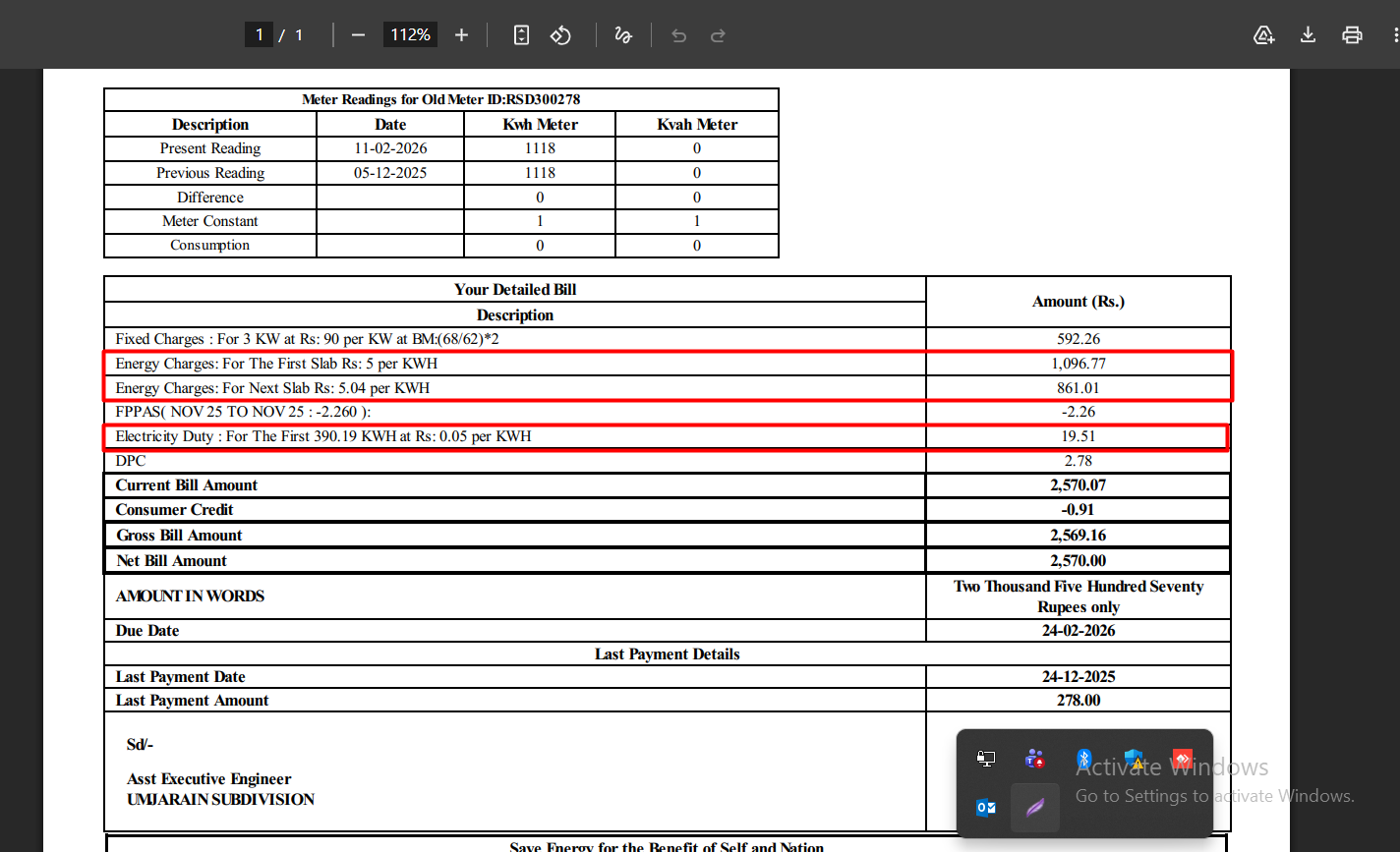Print the electricity bill PDF
The width and height of the screenshot is (1400, 852).
(x=1352, y=35)
